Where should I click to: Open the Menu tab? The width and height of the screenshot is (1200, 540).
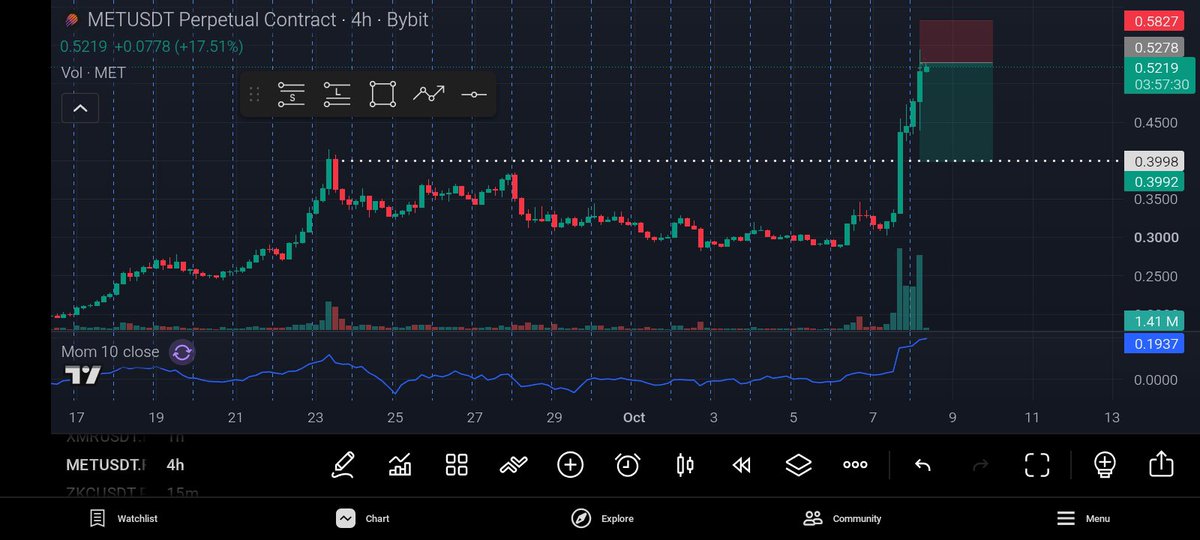point(1084,518)
